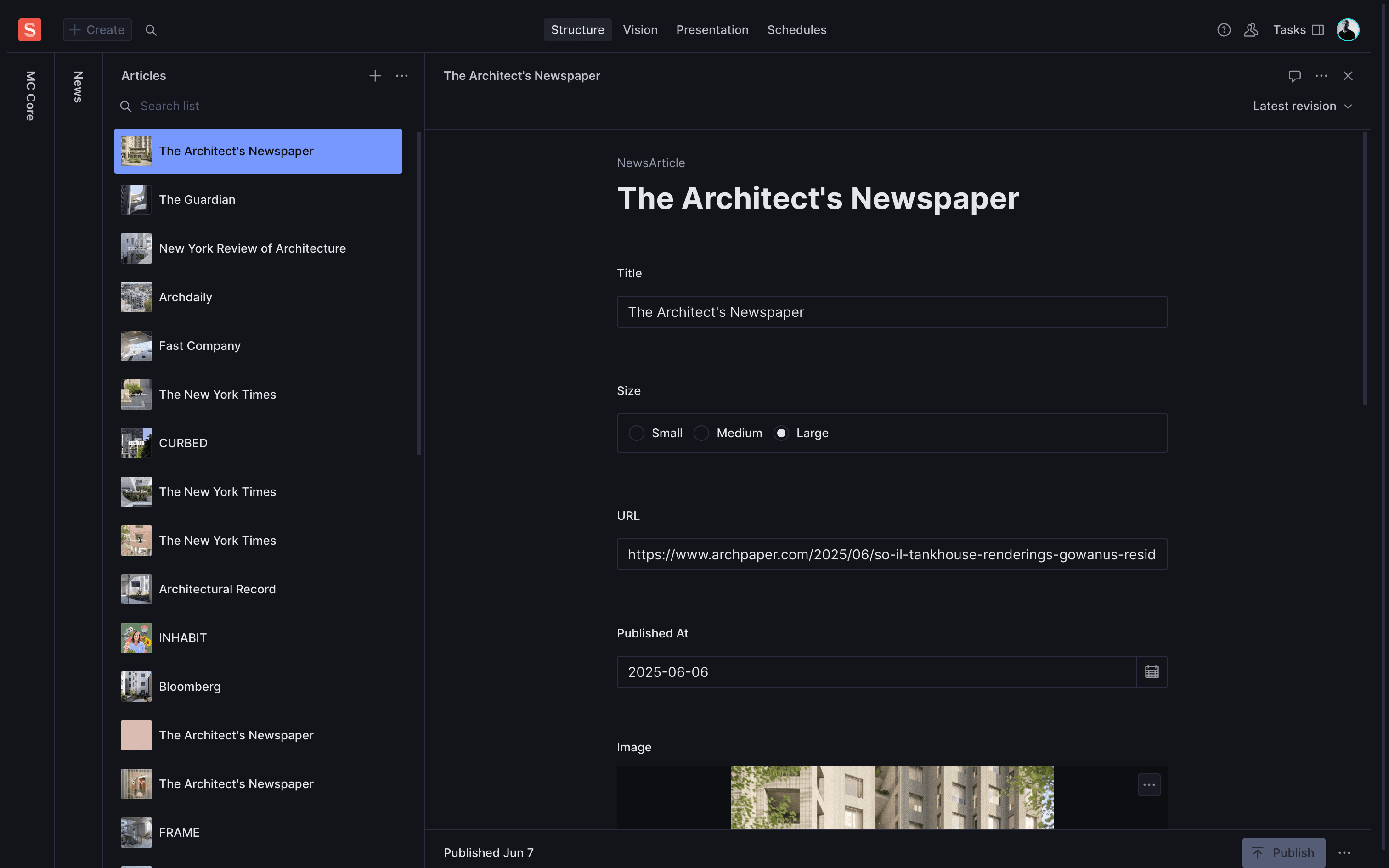Click the search magnifier icon in top bar
The width and height of the screenshot is (1389, 868).
pos(151,30)
